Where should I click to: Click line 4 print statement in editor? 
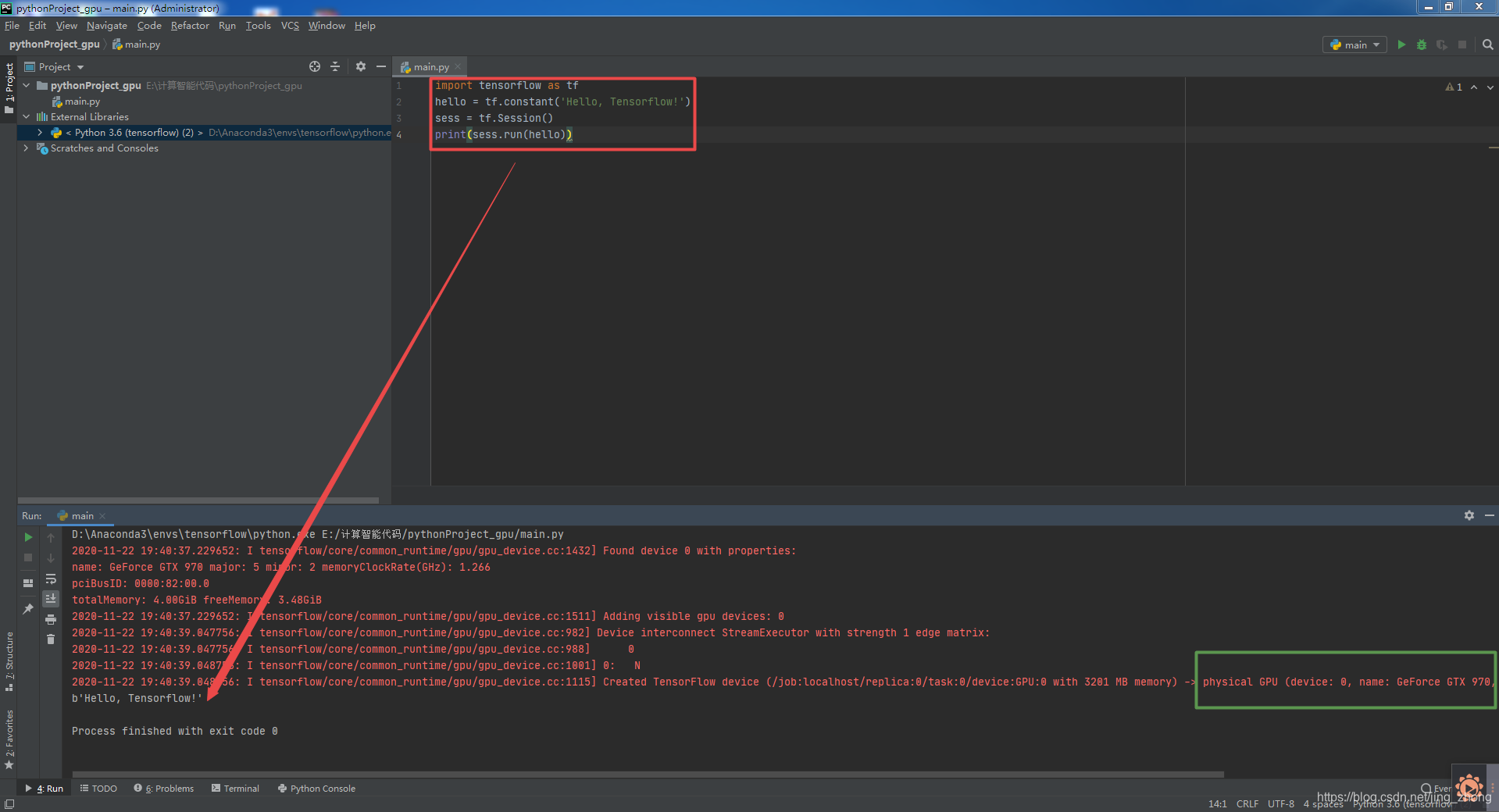tap(504, 135)
